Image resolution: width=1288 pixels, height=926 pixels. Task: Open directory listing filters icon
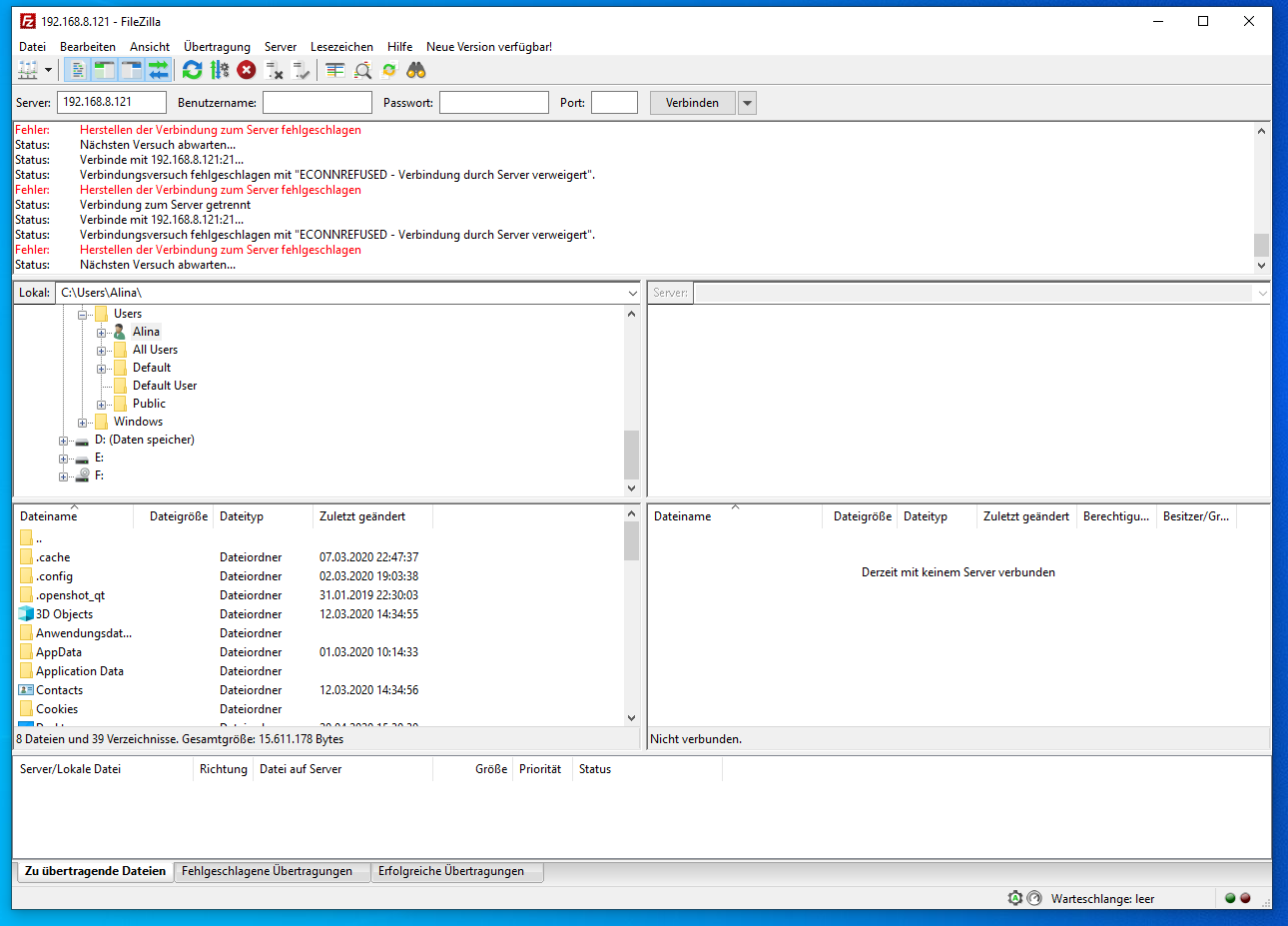point(335,70)
